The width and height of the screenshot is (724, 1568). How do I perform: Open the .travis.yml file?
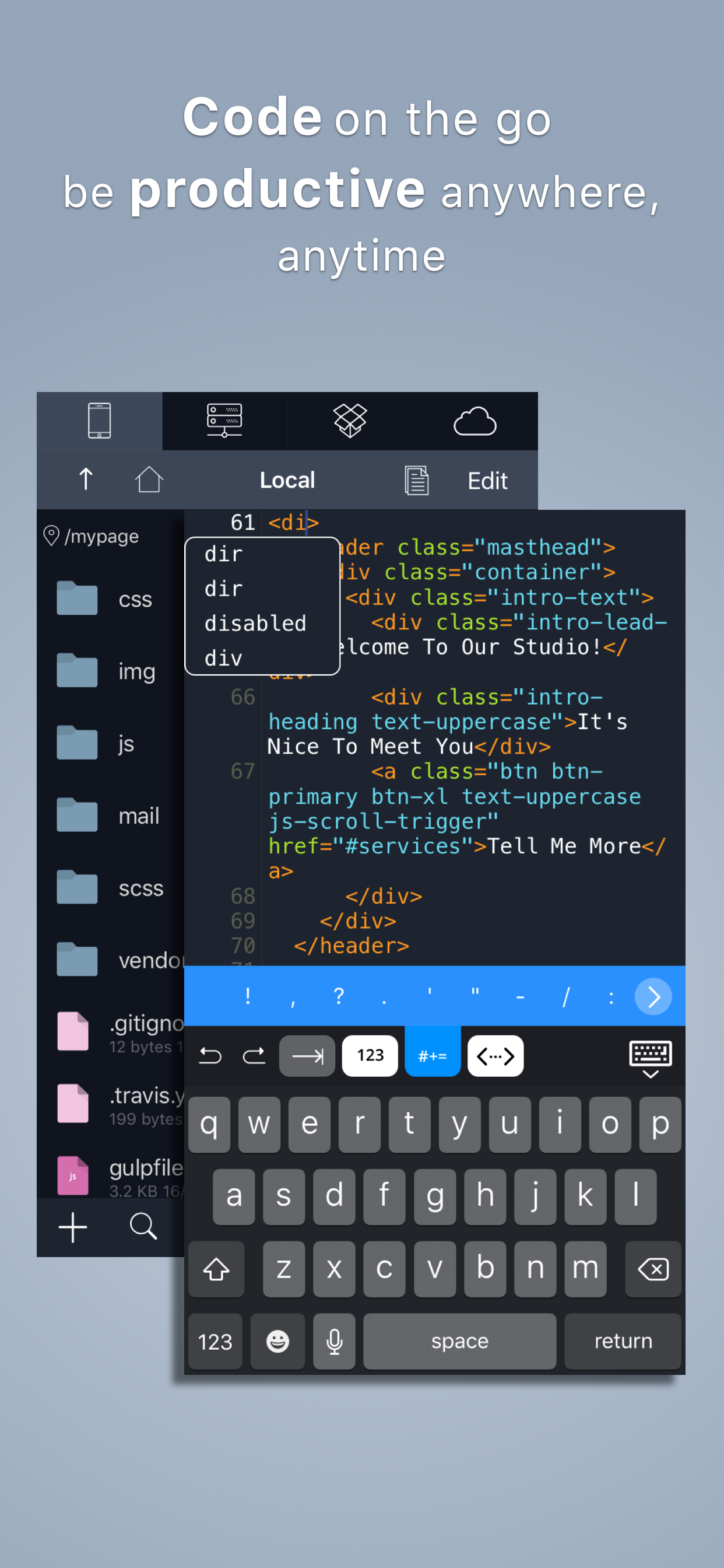click(x=110, y=1104)
